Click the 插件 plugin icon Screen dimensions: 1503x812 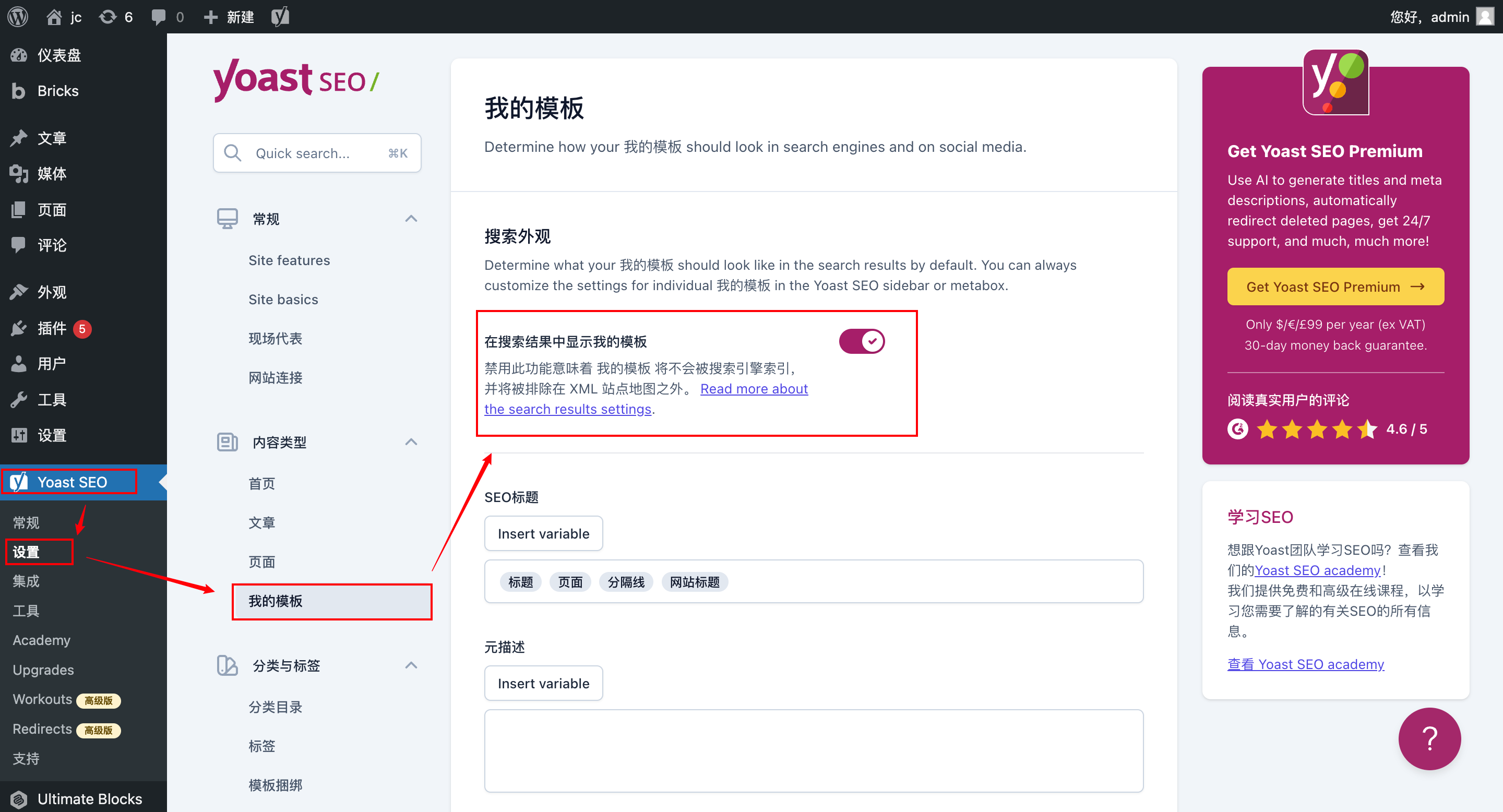pos(19,328)
